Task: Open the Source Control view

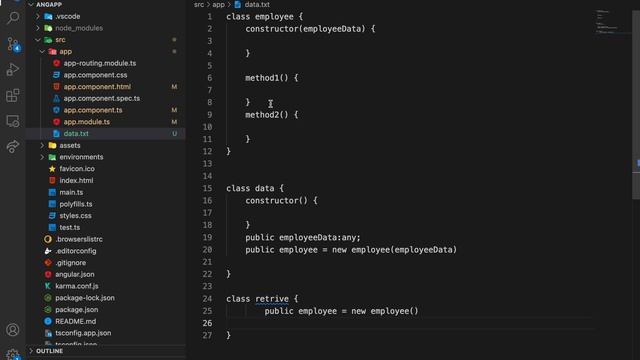Action: pos(13,44)
